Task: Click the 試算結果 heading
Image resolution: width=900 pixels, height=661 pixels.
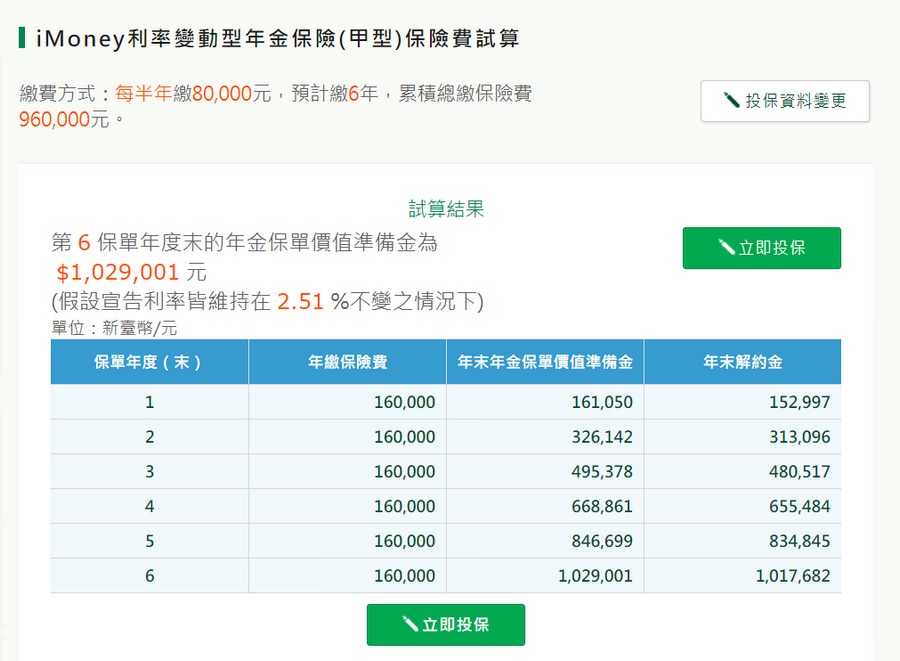Action: 446,209
